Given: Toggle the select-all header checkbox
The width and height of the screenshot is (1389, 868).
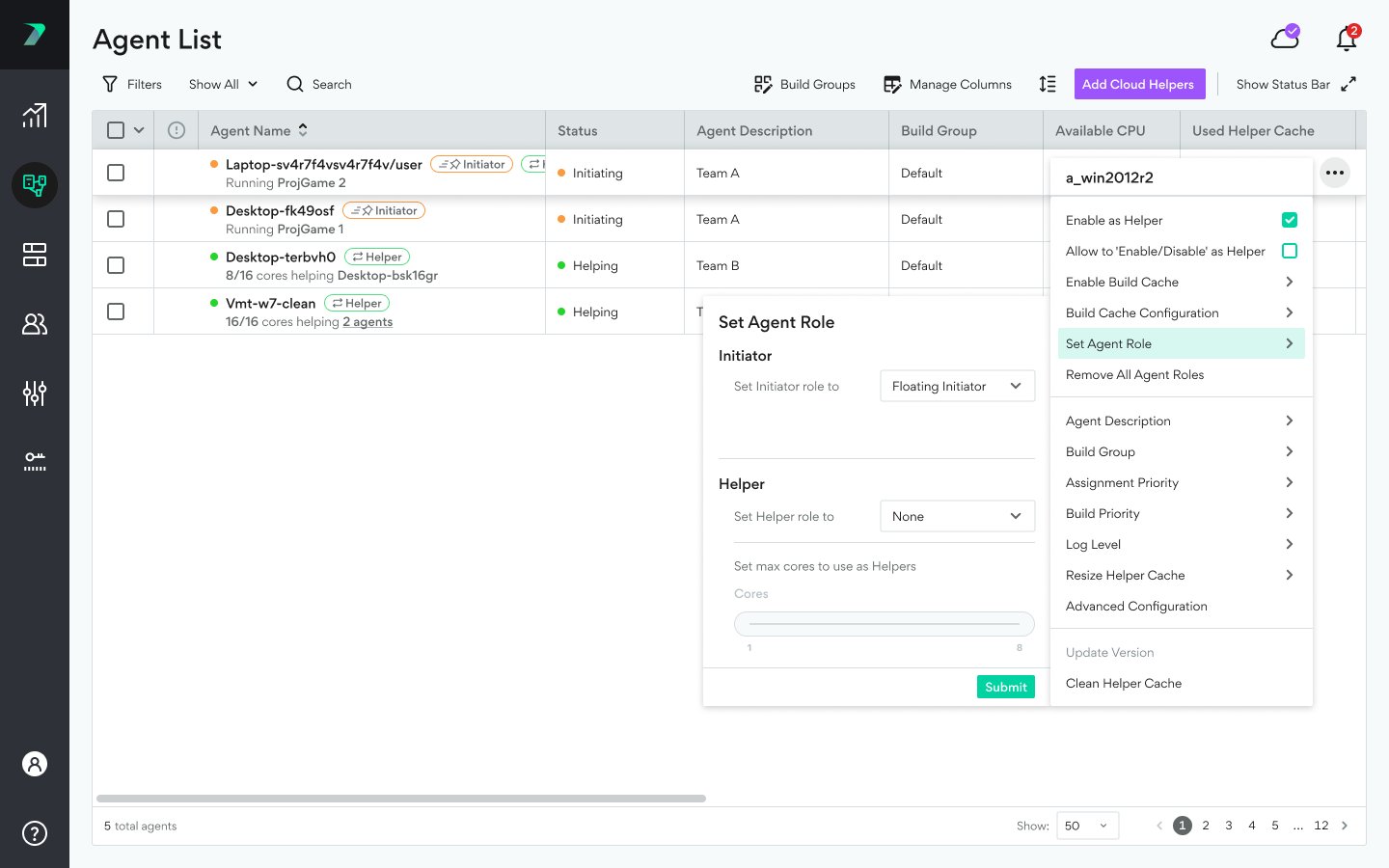Looking at the screenshot, I should tap(116, 130).
